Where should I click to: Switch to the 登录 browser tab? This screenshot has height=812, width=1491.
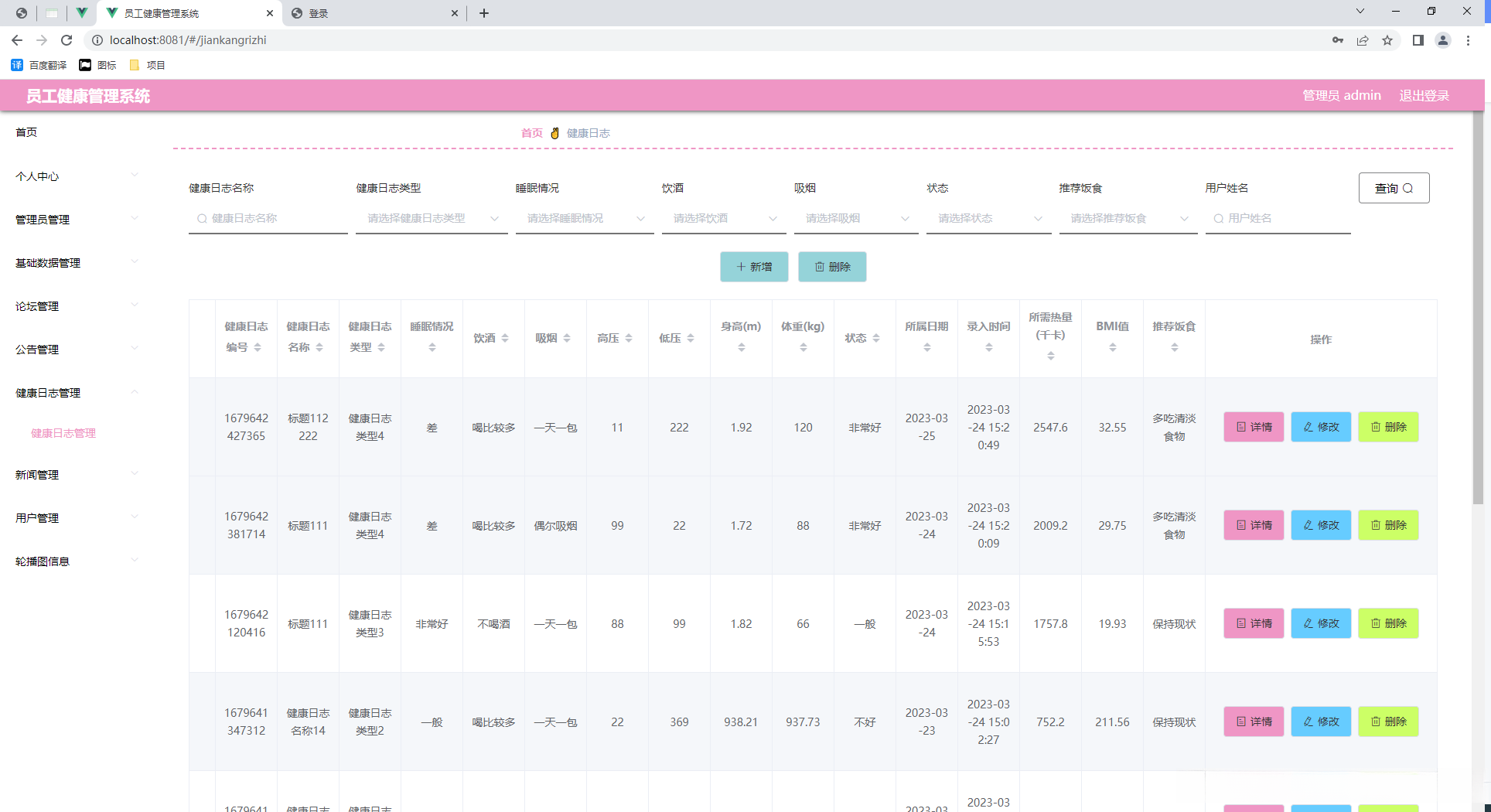click(x=376, y=13)
